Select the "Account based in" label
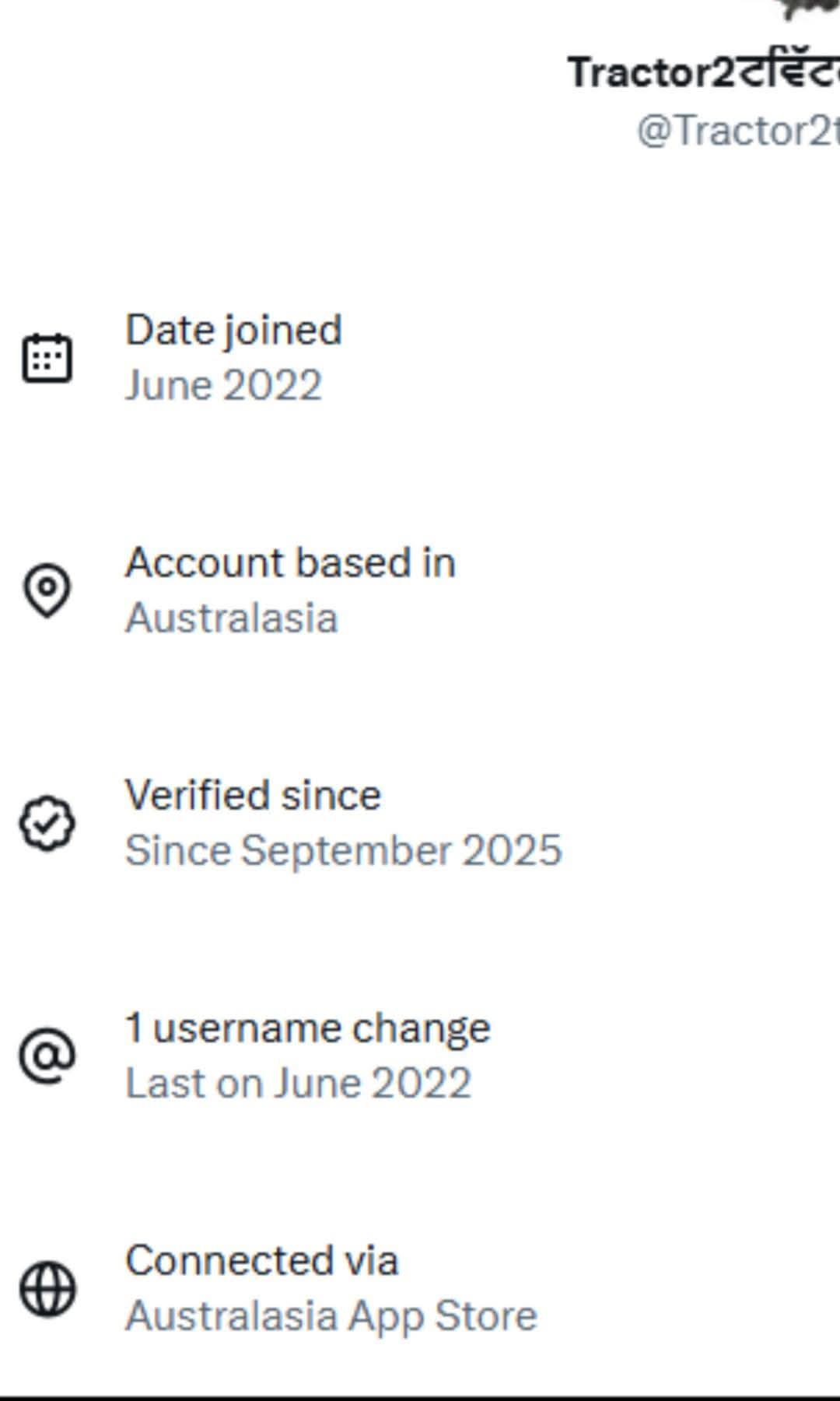The image size is (840, 1401). tap(290, 562)
